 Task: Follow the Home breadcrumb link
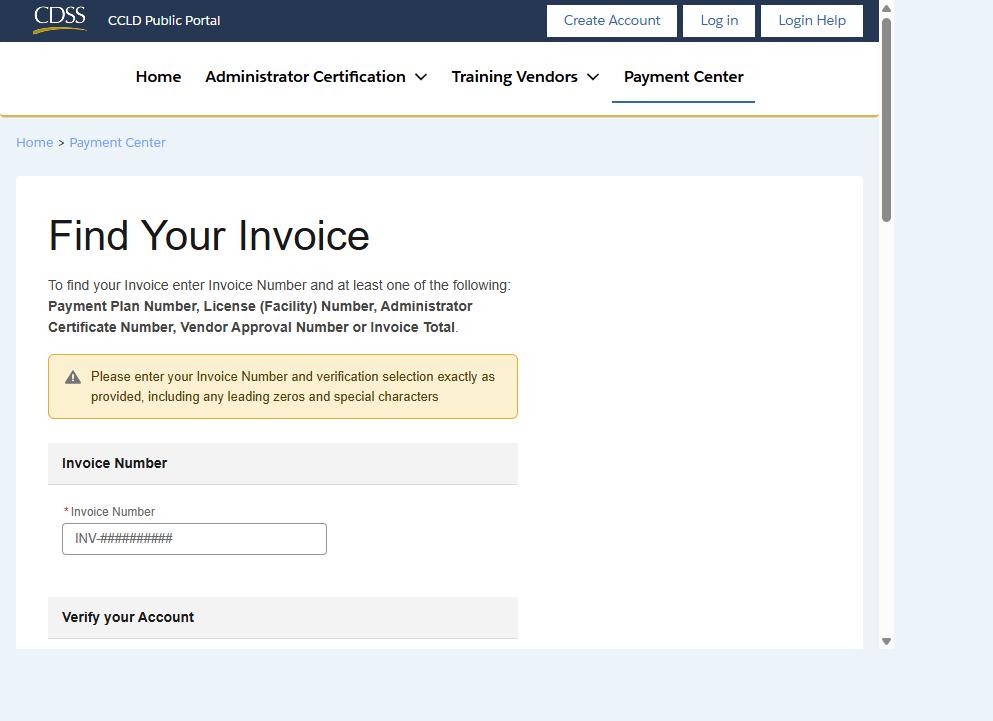[35, 143]
